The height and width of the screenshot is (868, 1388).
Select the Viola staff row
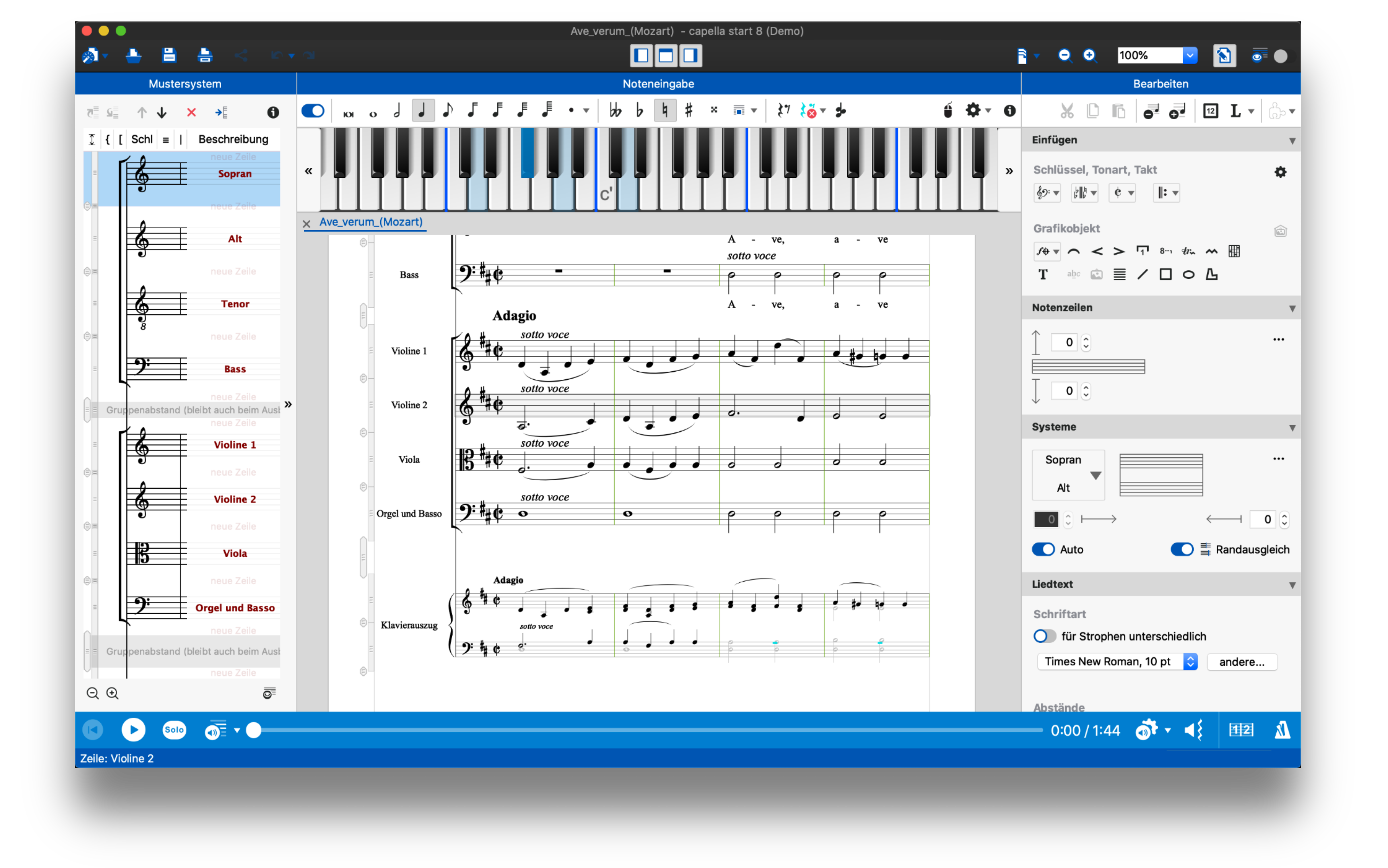(x=182, y=553)
